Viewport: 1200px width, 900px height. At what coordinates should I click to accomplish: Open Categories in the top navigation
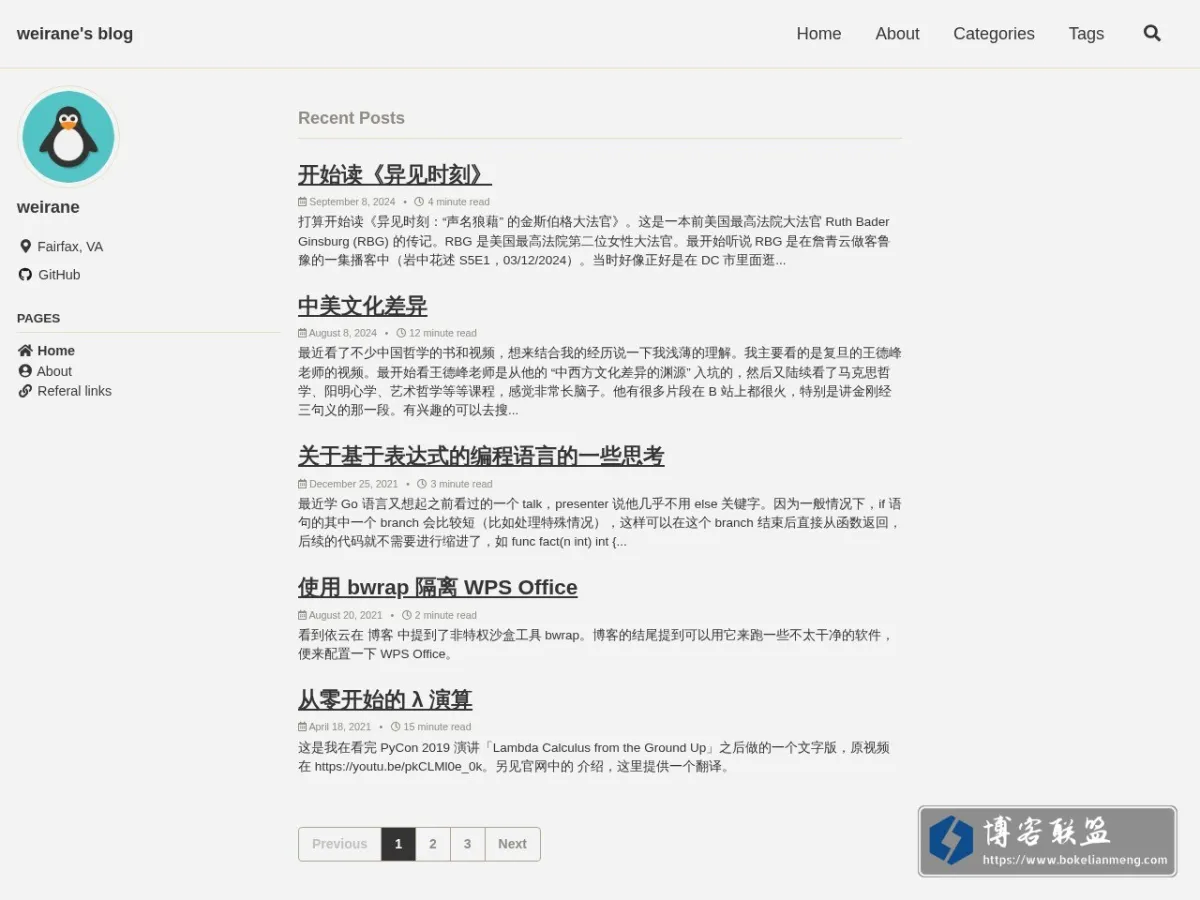[x=994, y=33]
